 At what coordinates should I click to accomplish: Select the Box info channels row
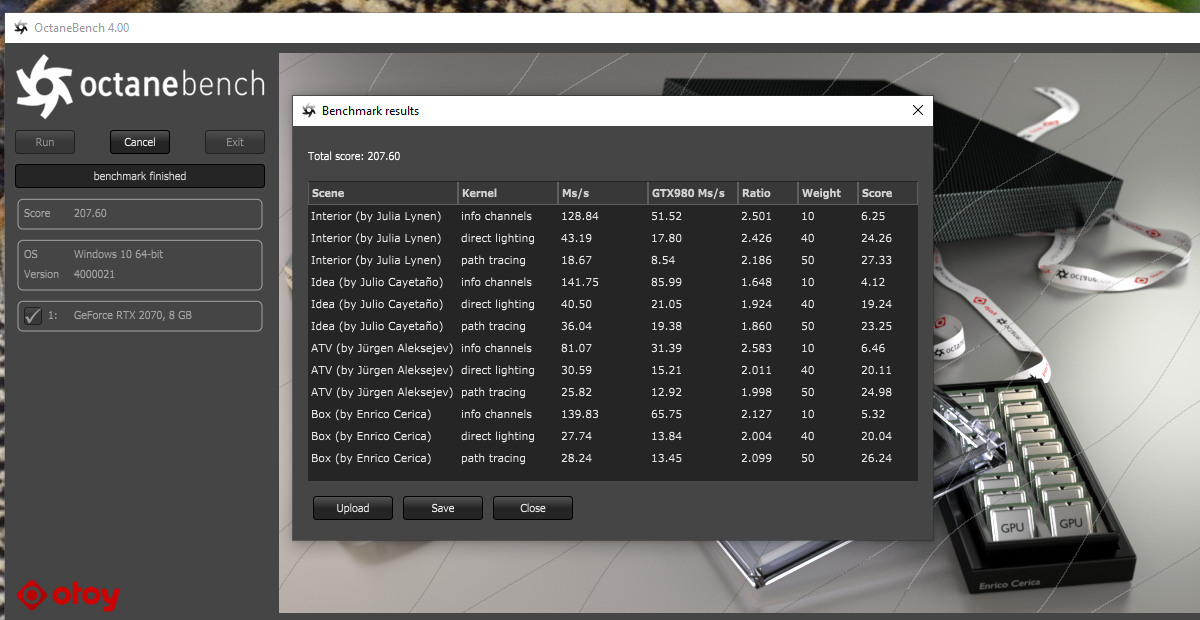pyautogui.click(x=613, y=414)
